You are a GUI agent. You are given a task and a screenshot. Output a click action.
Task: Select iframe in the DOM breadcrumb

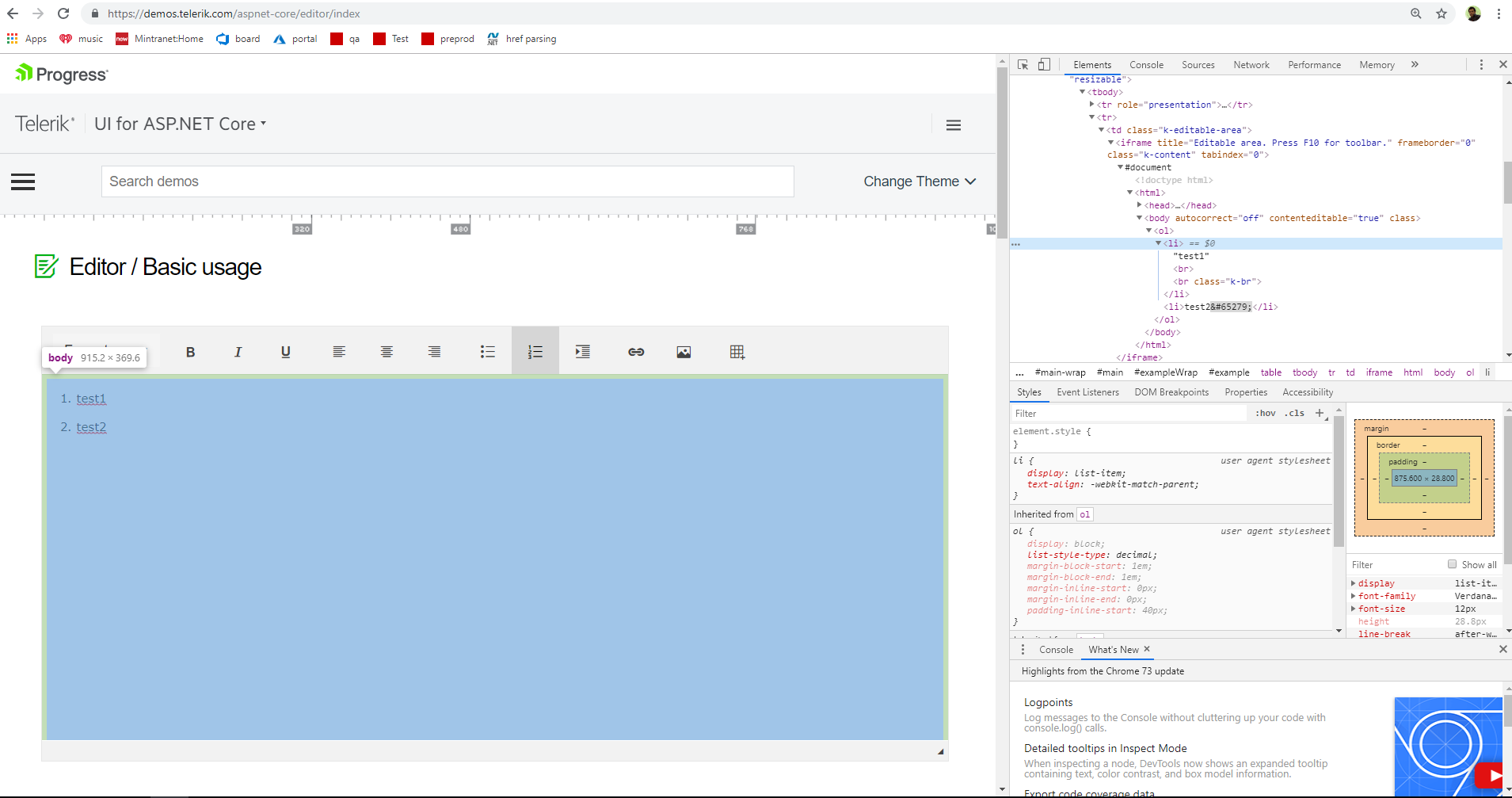(1379, 372)
